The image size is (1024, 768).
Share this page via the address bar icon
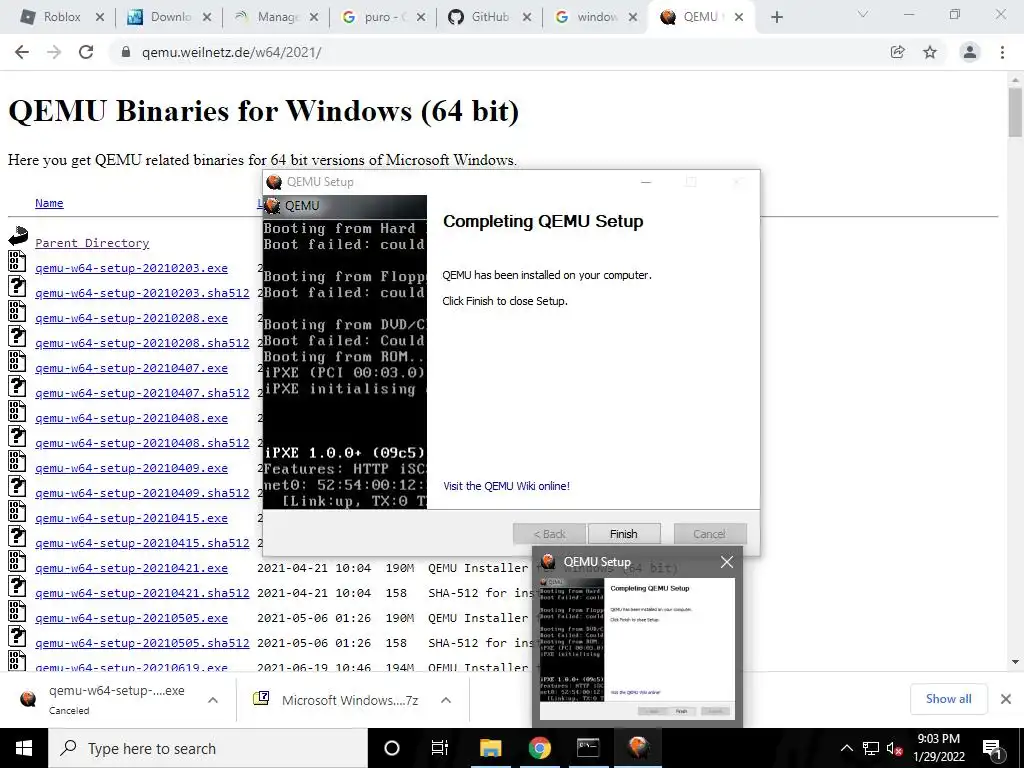point(898,52)
